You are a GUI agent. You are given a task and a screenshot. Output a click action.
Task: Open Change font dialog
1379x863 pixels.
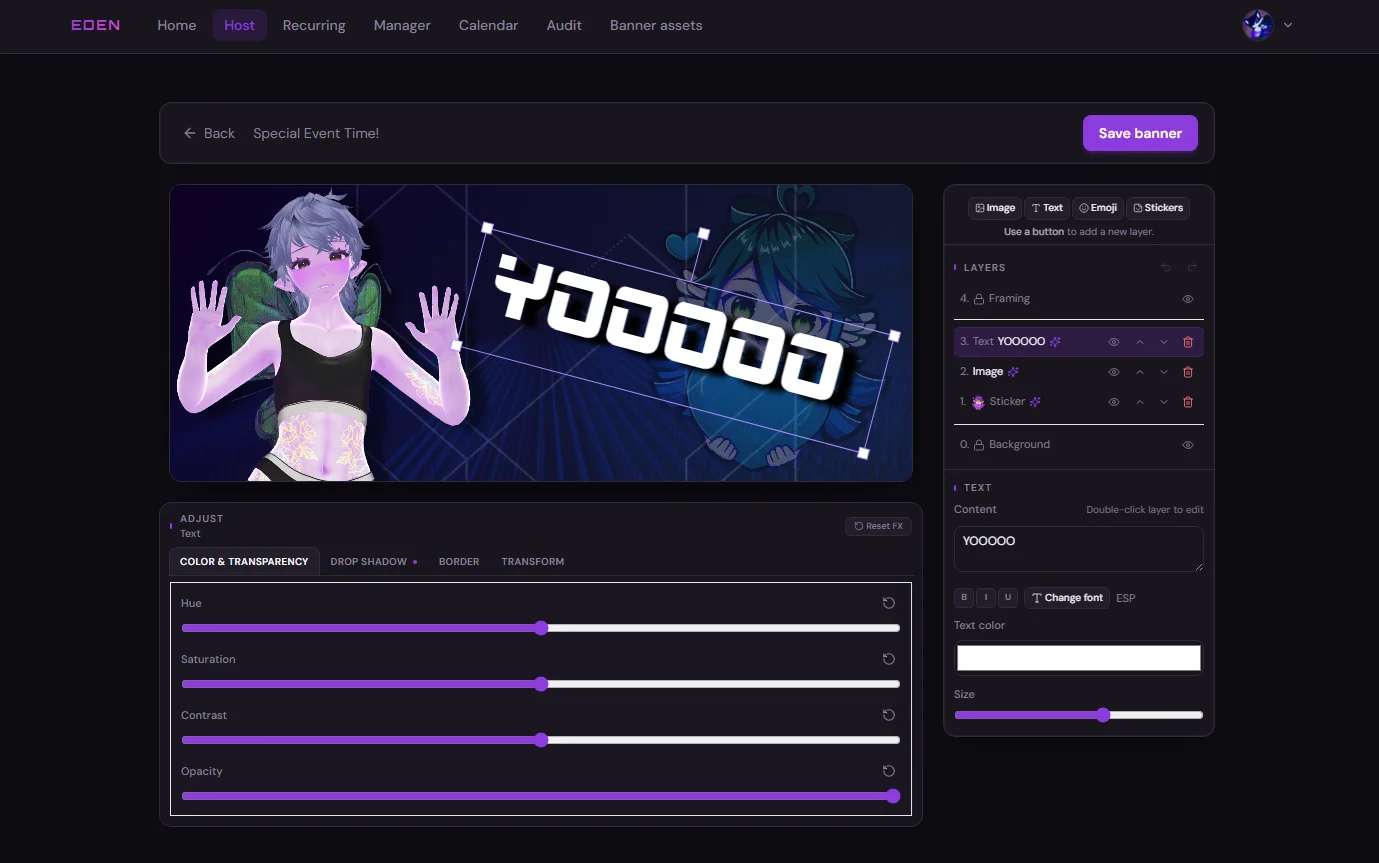click(1067, 598)
